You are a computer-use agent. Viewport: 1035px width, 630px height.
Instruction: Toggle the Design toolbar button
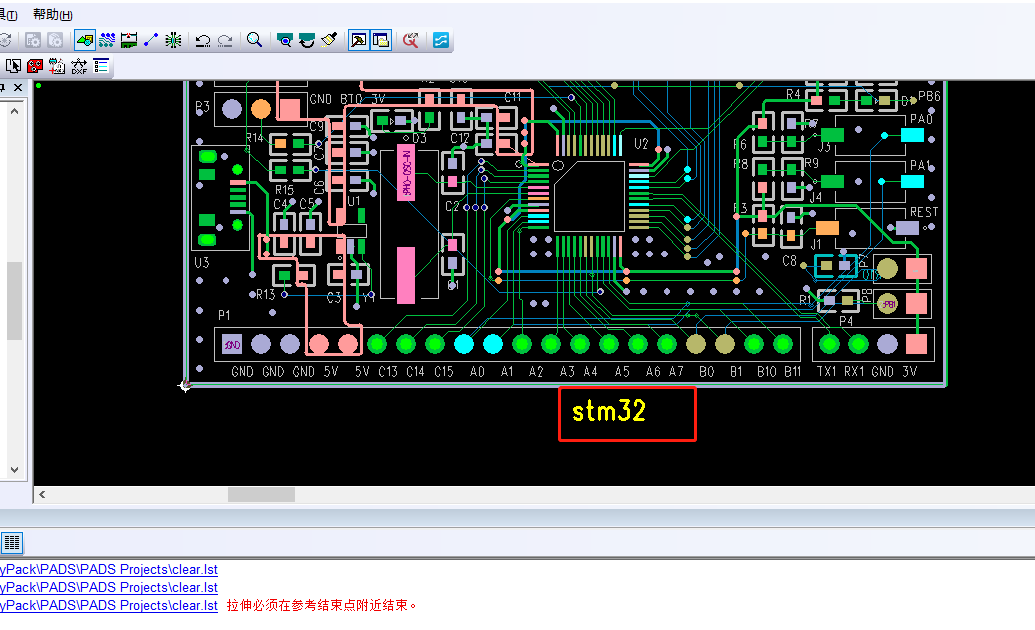point(84,40)
